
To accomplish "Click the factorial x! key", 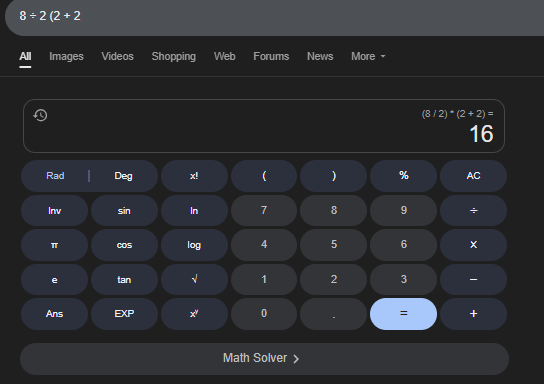I will click(x=194, y=176).
